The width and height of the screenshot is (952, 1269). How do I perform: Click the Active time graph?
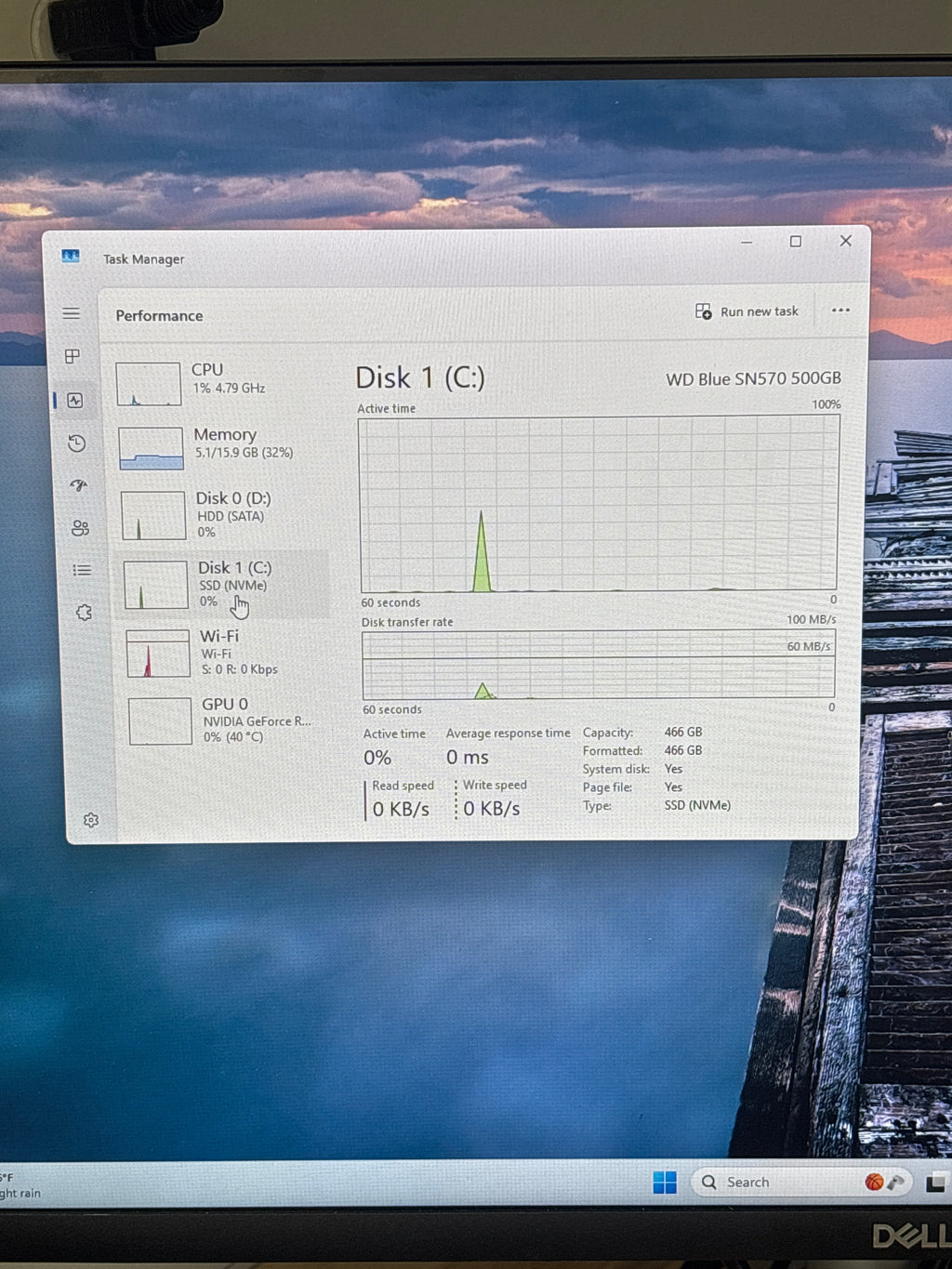(599, 503)
